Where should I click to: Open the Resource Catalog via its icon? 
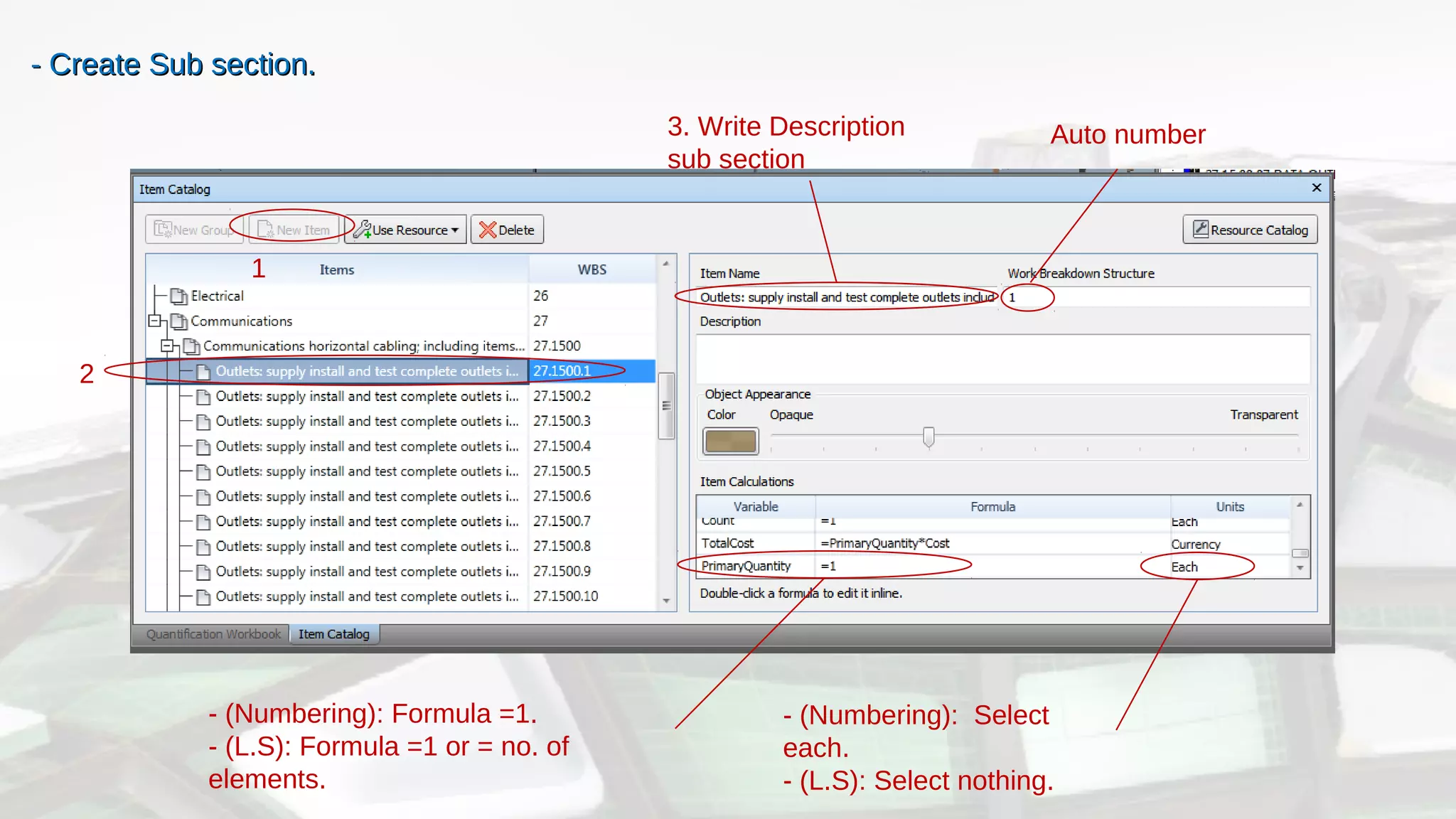[1201, 229]
